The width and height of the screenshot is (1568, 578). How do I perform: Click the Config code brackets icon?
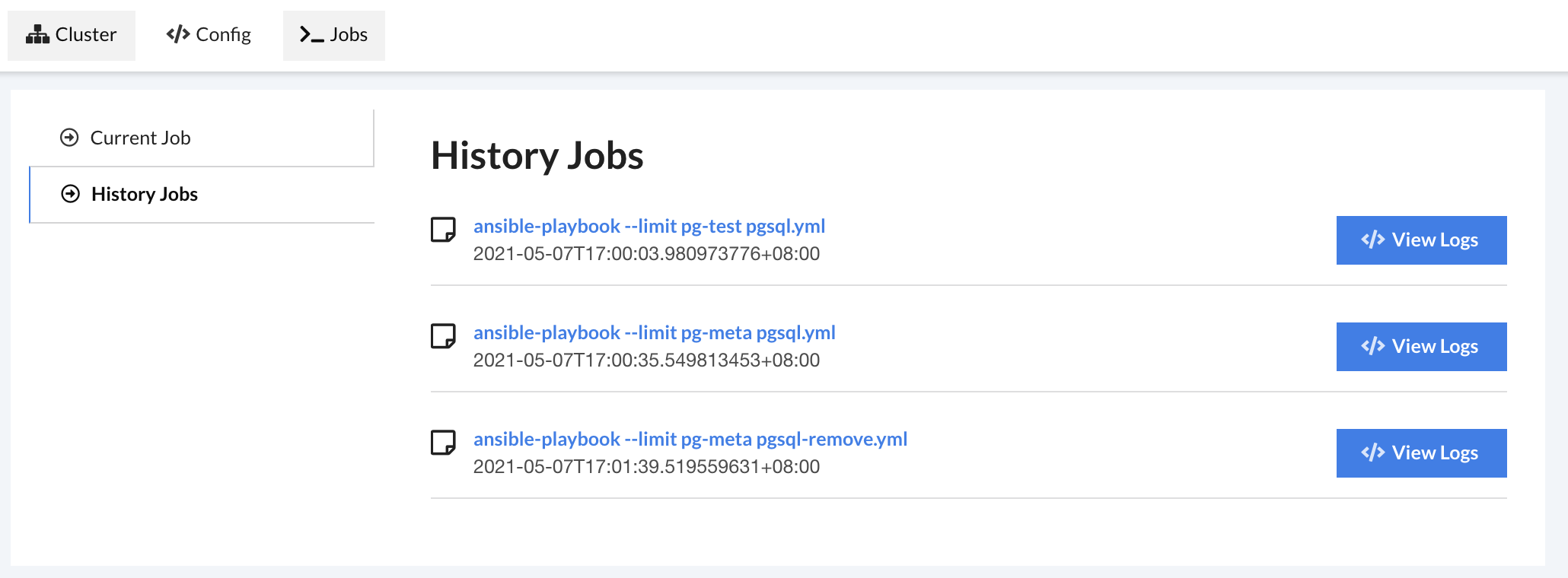178,34
